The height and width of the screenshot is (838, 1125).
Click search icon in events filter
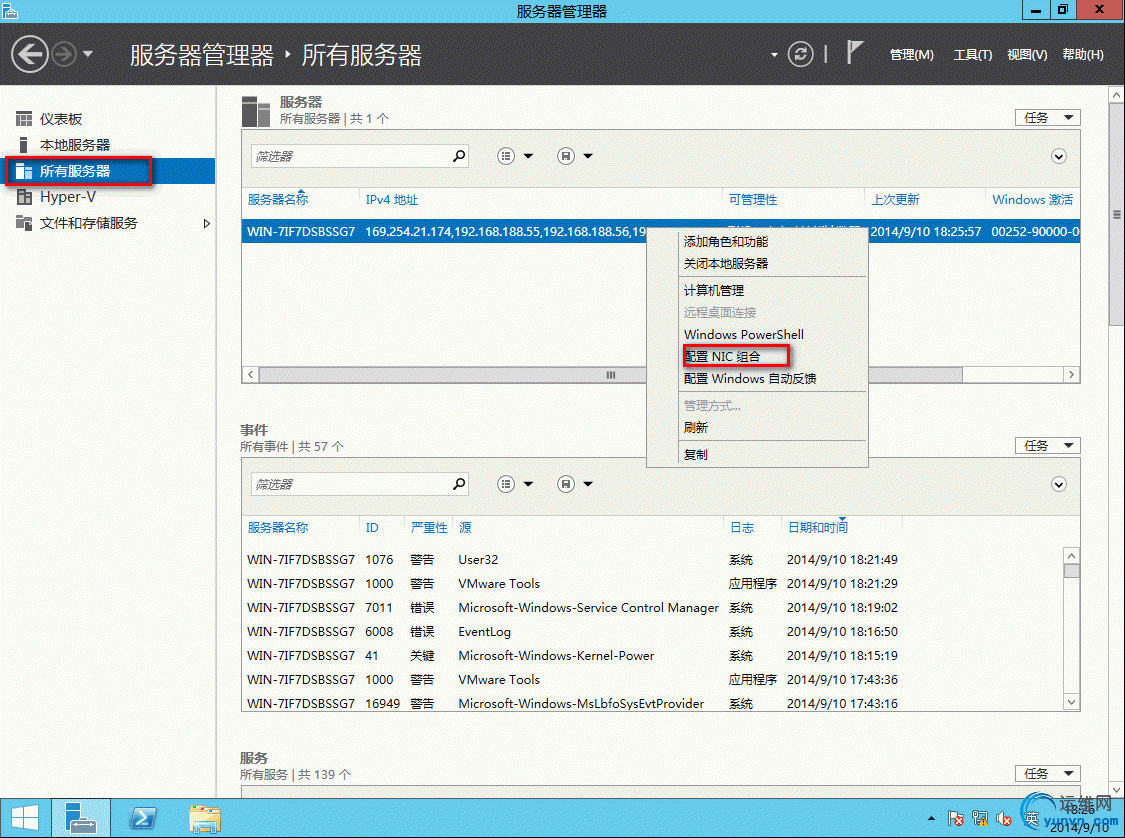(459, 484)
